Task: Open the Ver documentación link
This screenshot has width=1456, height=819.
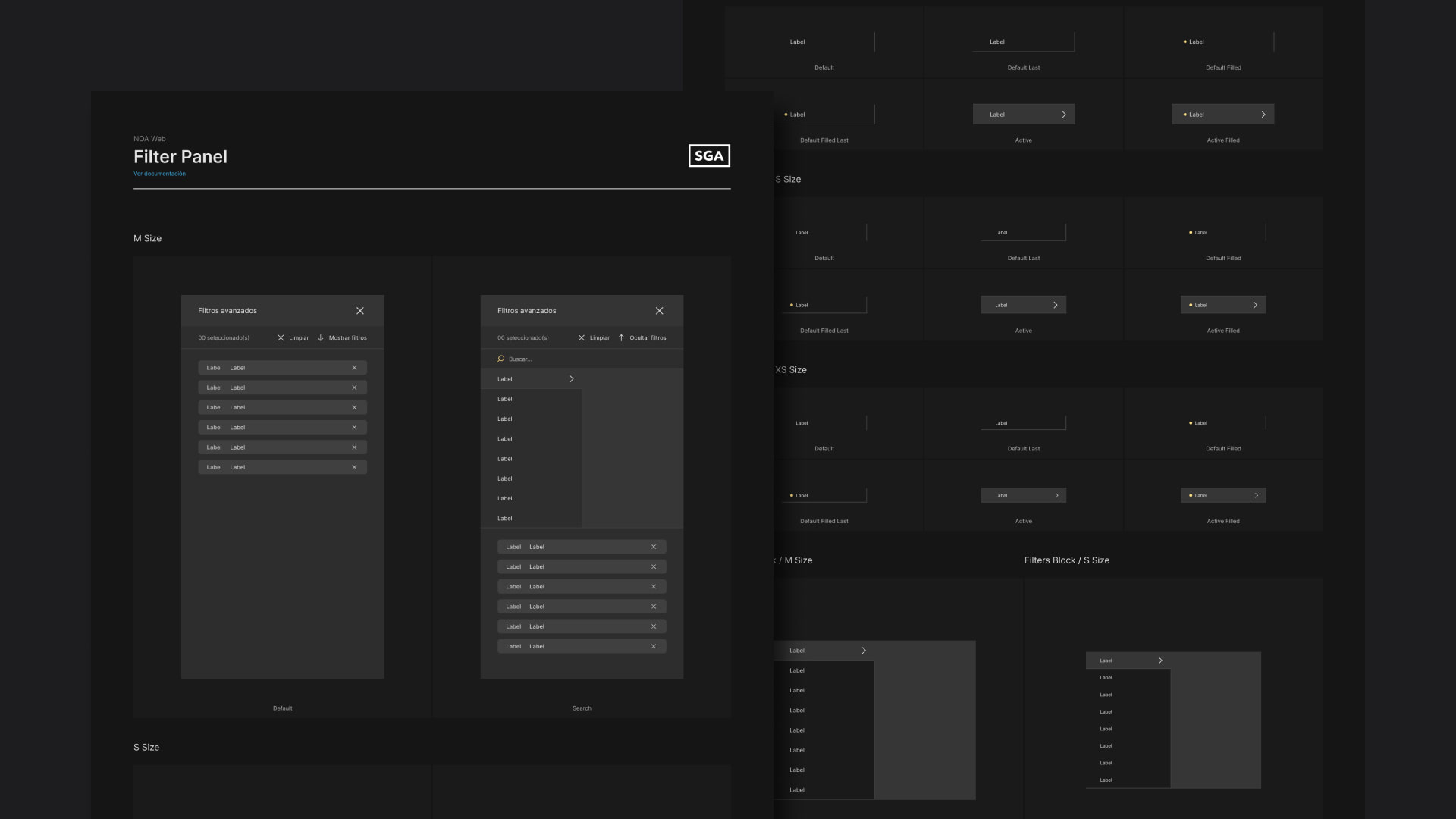Action: click(x=159, y=174)
